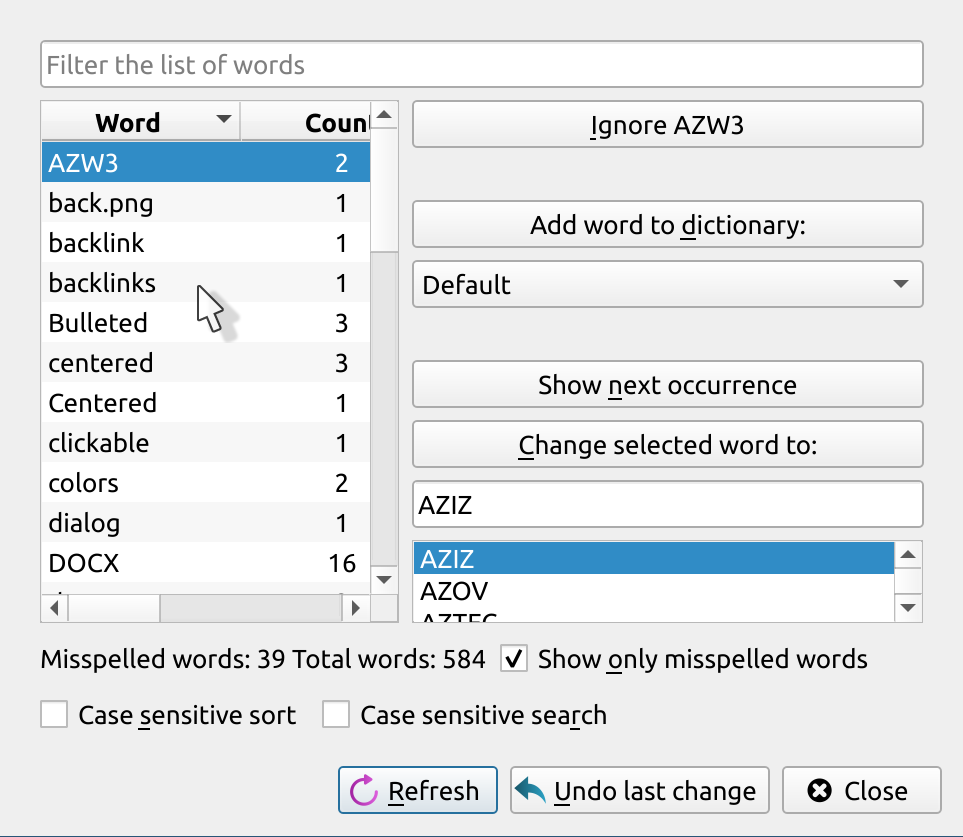Enable Case sensitive sort
The width and height of the screenshot is (963, 837).
coord(54,715)
